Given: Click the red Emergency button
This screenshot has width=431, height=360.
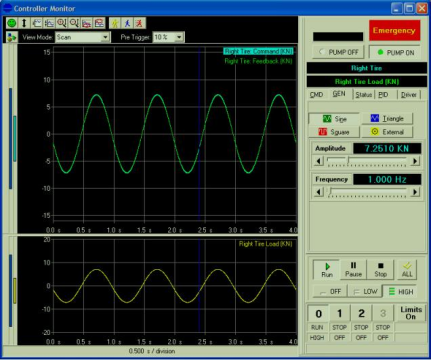Looking at the screenshot, I should 394,31.
